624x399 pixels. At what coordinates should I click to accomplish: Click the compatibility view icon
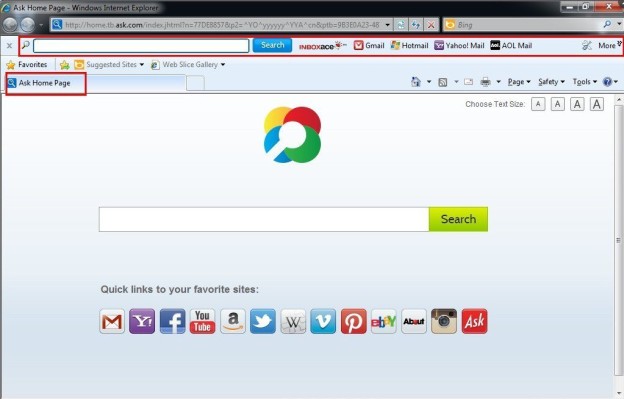(401, 25)
